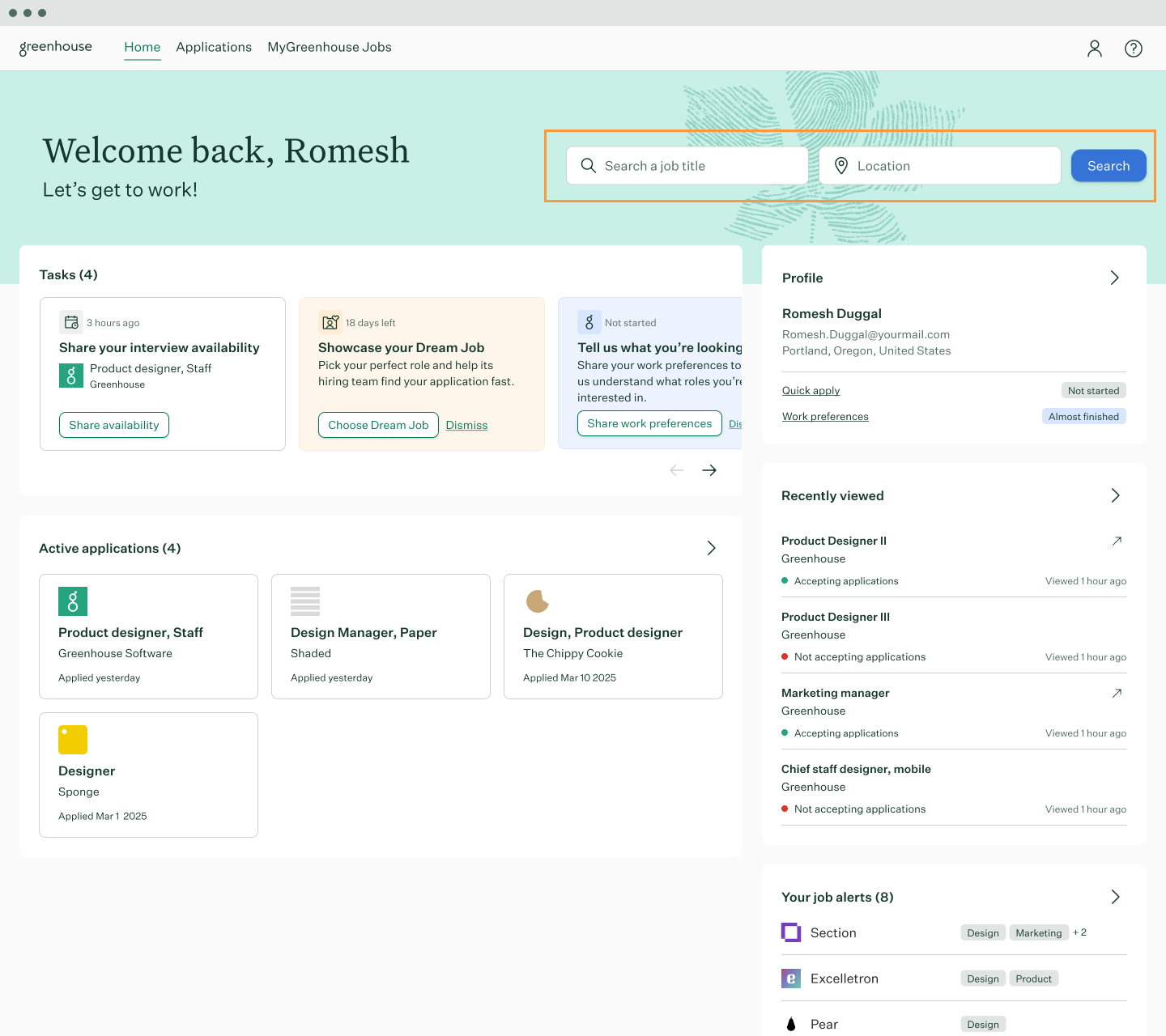The image size is (1166, 1036).
Task: Click the +2 tags indicator on Section
Action: [x=1080, y=932]
